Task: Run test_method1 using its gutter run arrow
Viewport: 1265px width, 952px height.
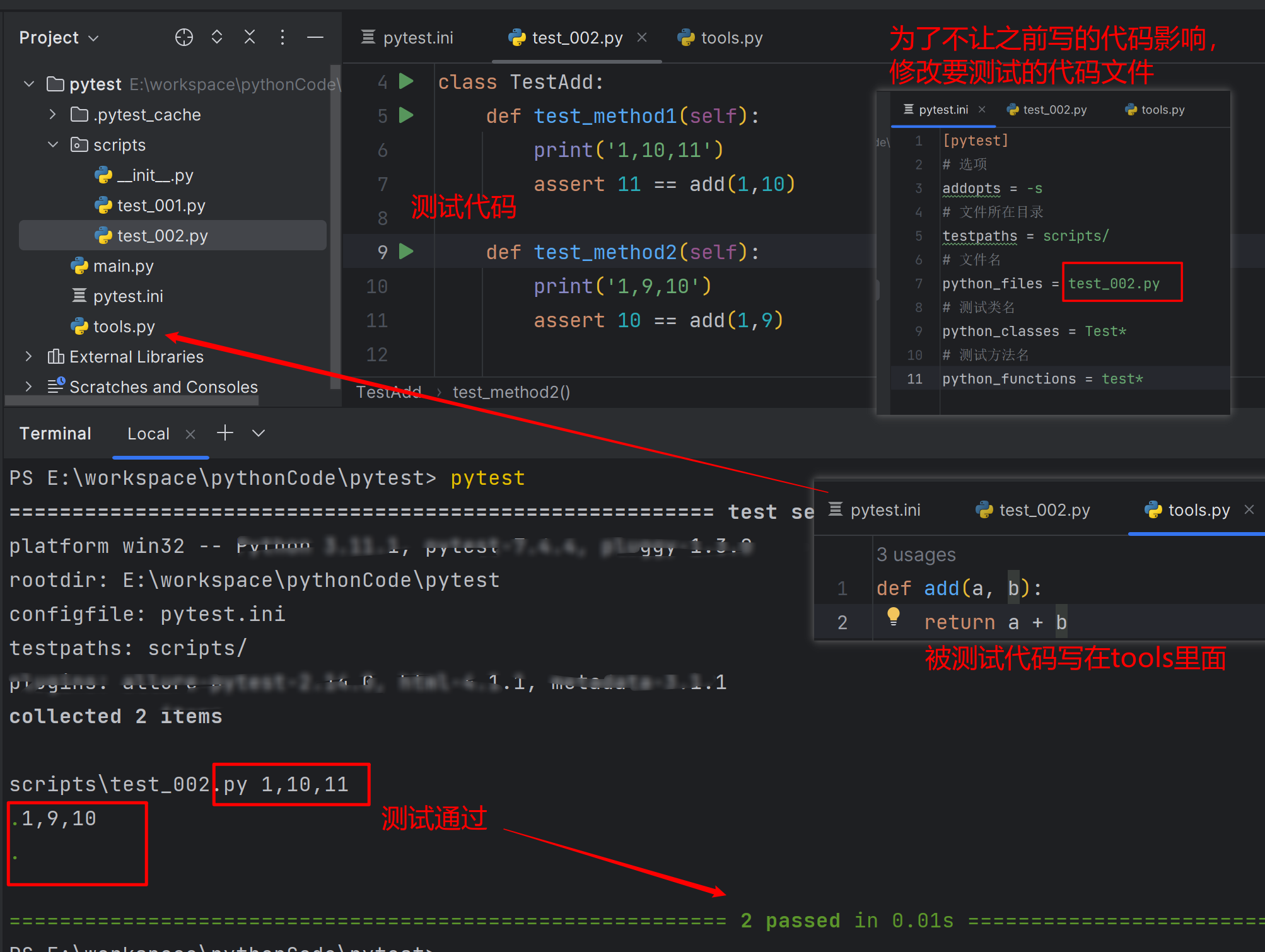Action: pyautogui.click(x=406, y=115)
